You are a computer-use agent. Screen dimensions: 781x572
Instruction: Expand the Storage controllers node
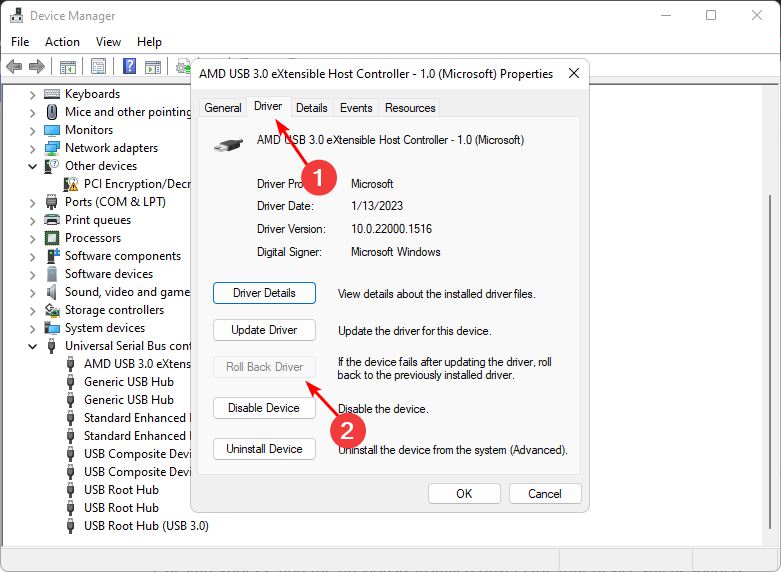[x=32, y=311]
